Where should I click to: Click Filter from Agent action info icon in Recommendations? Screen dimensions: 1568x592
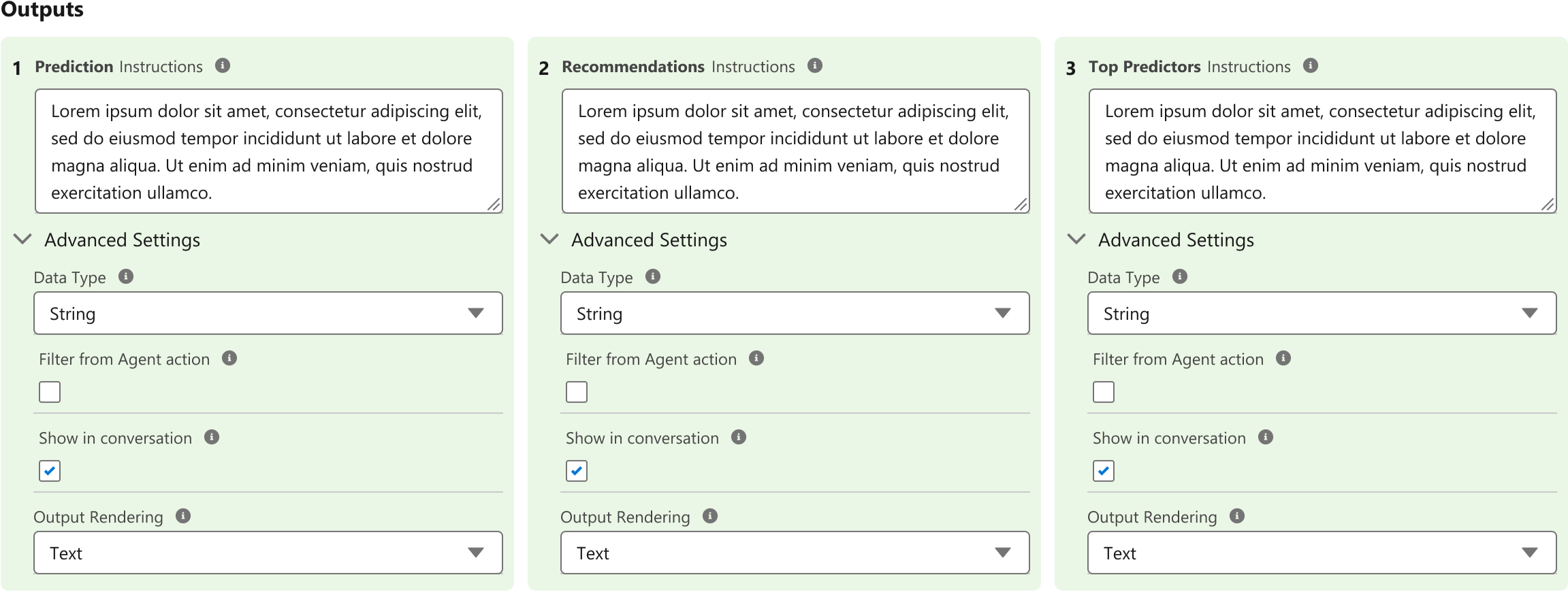756,359
